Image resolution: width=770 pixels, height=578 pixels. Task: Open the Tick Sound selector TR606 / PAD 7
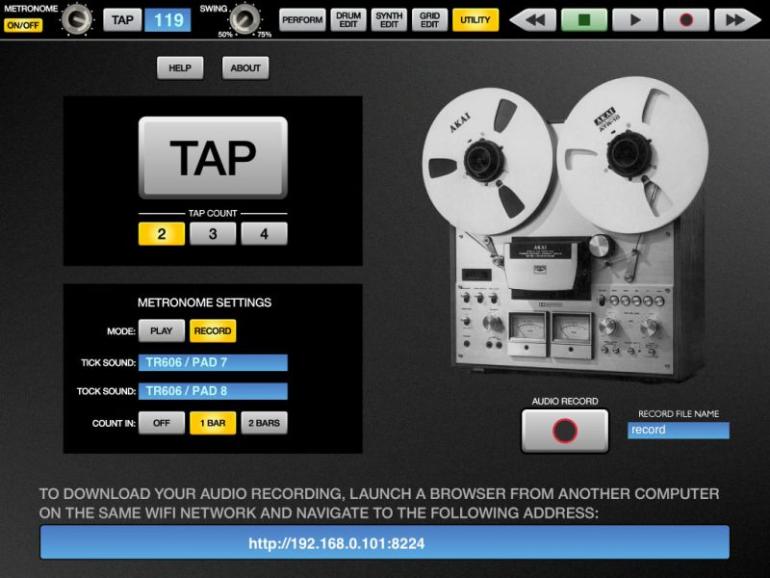pyautogui.click(x=213, y=362)
